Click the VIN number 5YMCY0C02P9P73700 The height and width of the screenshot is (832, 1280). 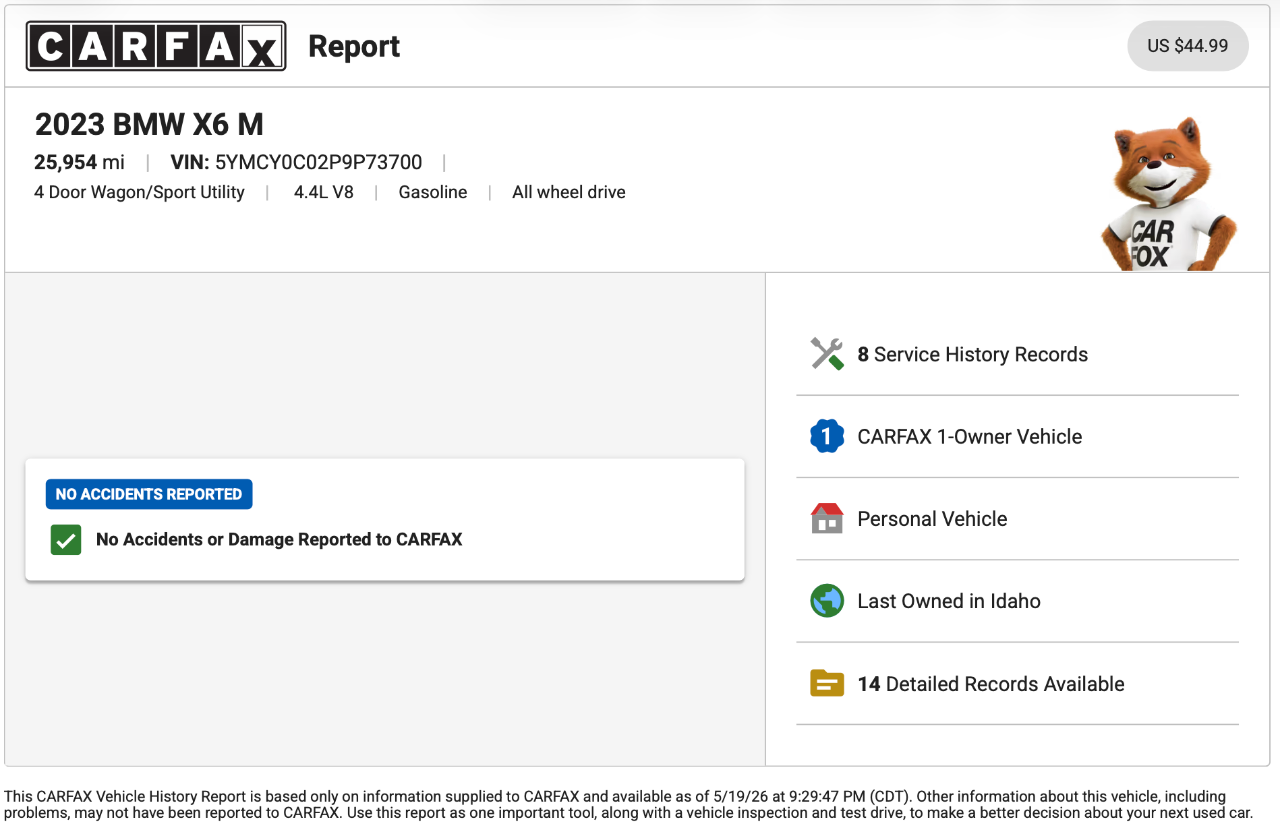(319, 162)
